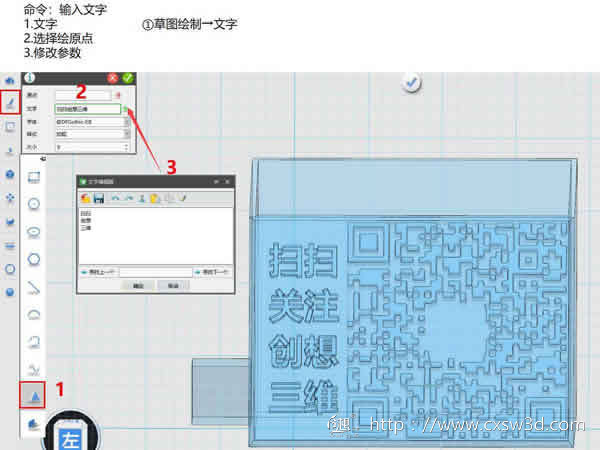Click the finish sketch checkmark button

point(412,83)
